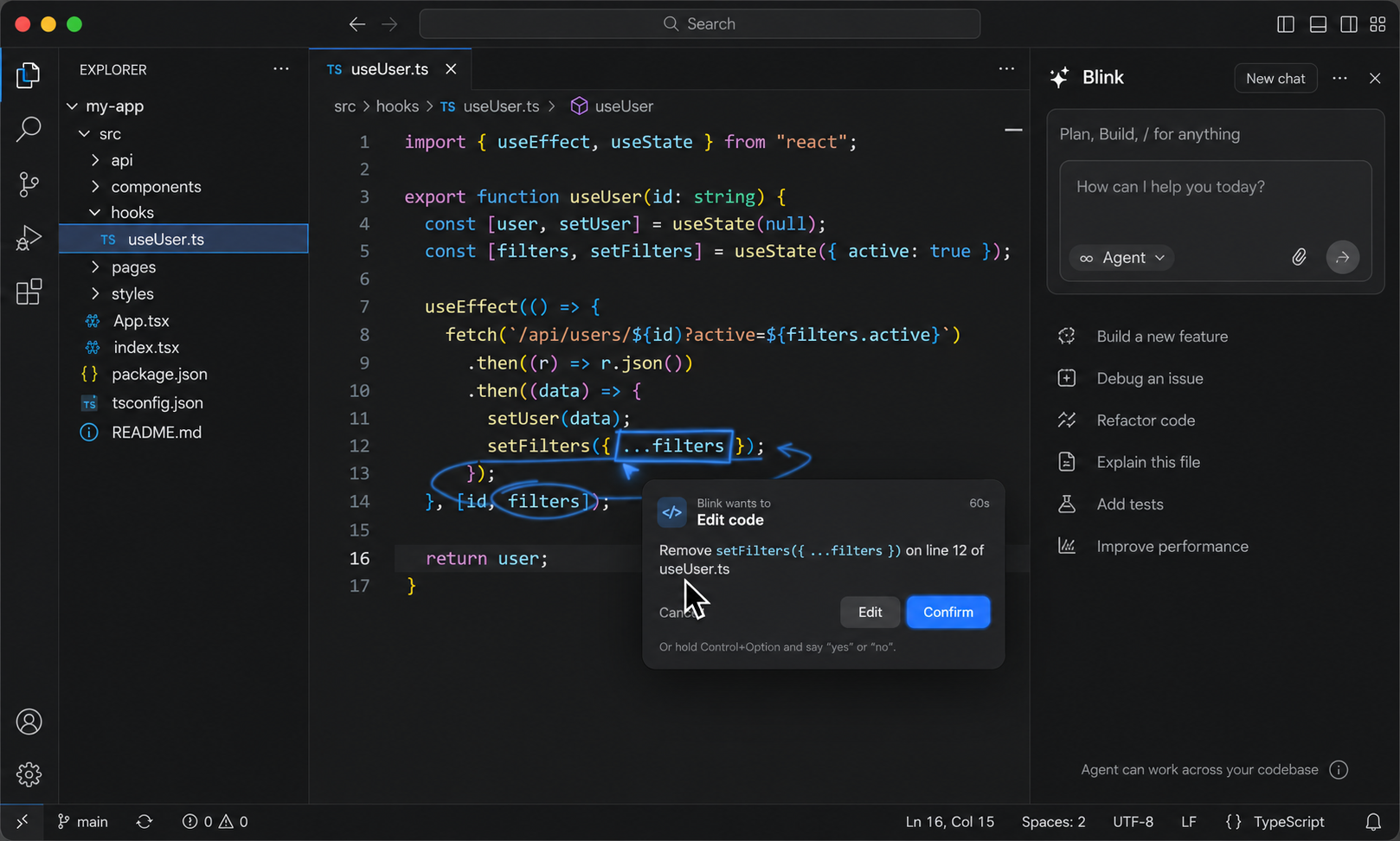Open the Agent mode dropdown
This screenshot has width=1400, height=841.
point(1122,258)
